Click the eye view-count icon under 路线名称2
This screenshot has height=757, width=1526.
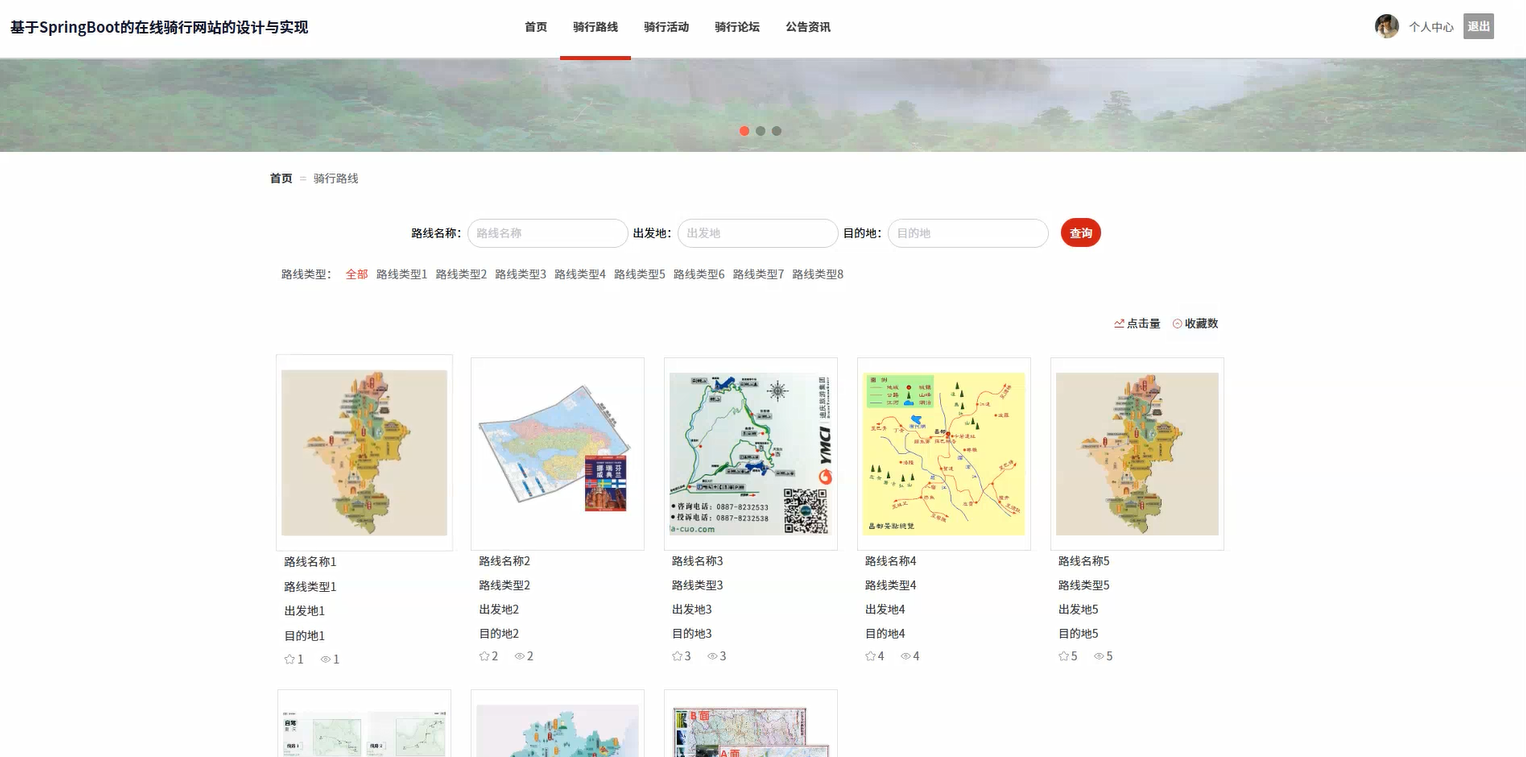[x=520, y=656]
